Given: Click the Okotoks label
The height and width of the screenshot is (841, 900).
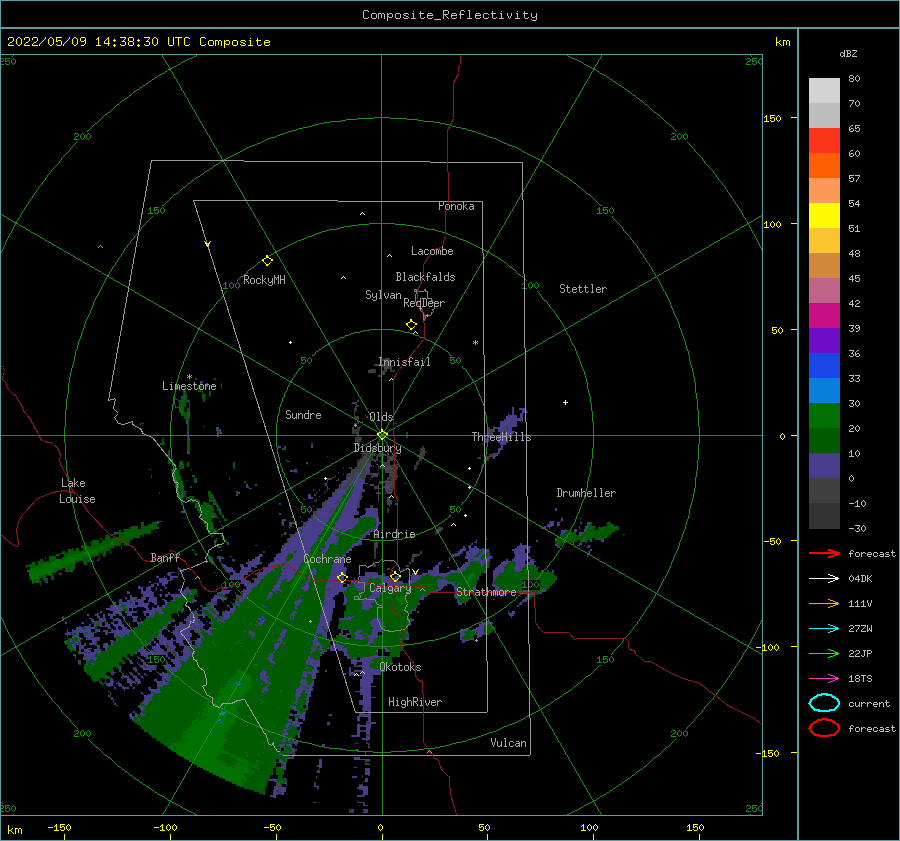Looking at the screenshot, I should point(400,667).
